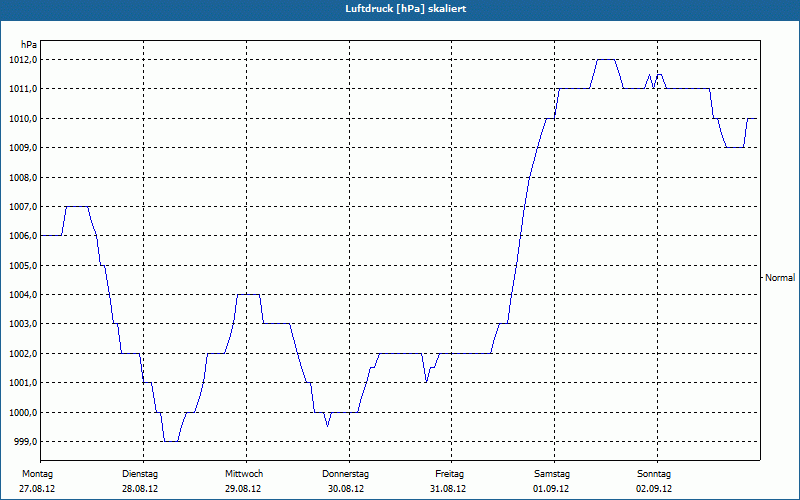Click the date 02.09.12
This screenshot has width=800, height=500.
[654, 489]
